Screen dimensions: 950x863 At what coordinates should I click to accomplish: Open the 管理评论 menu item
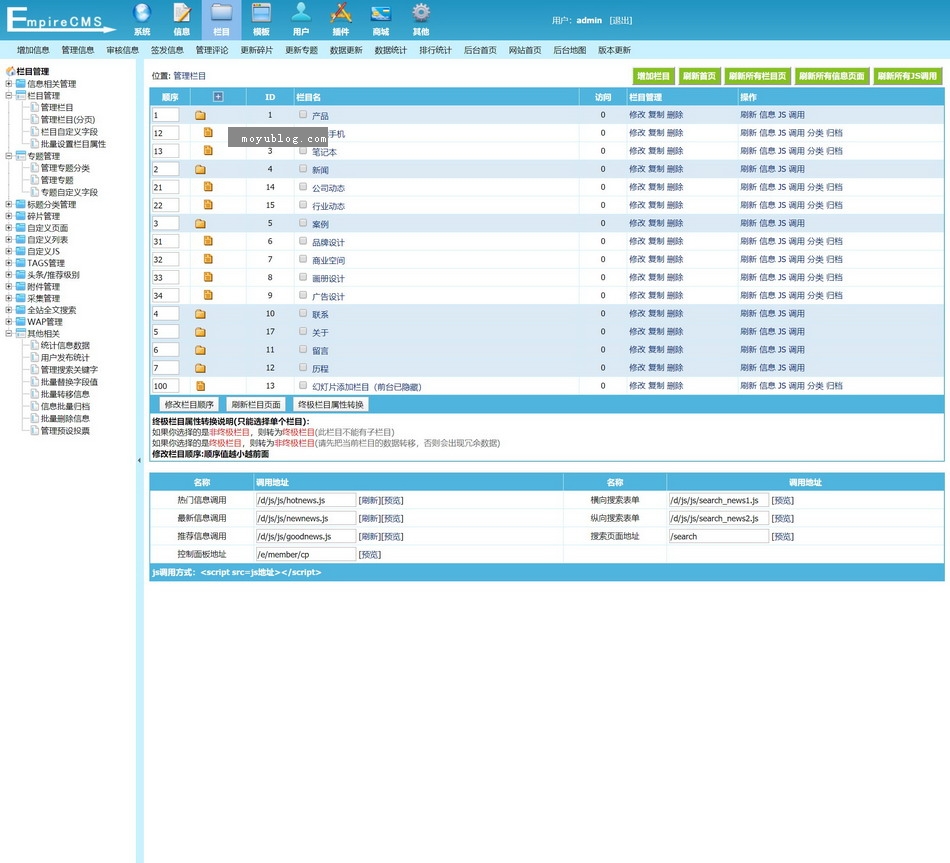[x=212, y=50]
